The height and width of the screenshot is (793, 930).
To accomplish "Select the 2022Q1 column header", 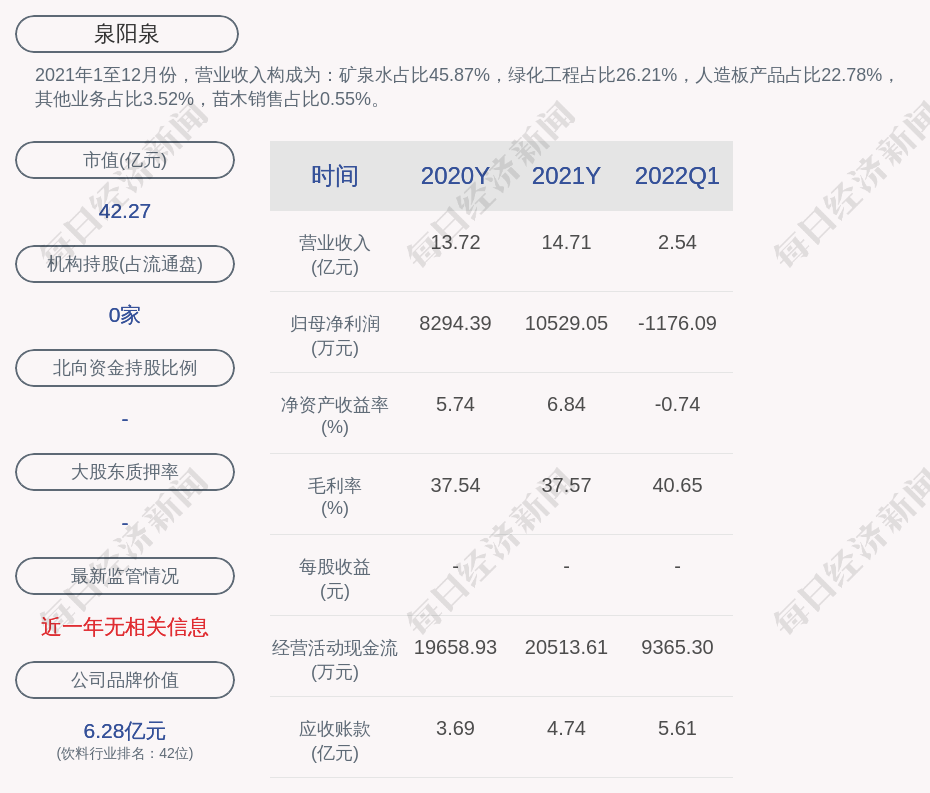I will 677,176.
